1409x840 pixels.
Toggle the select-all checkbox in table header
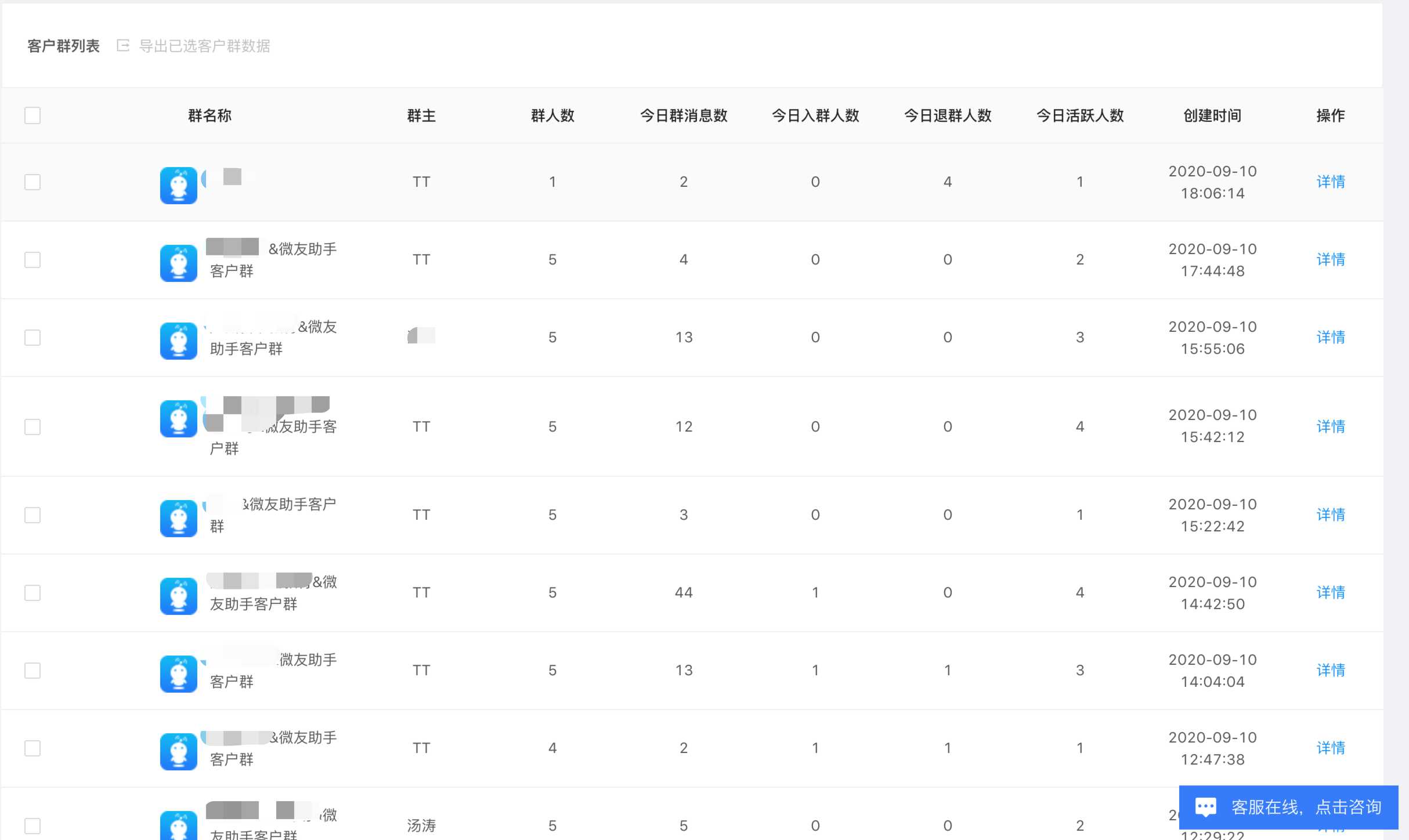[32, 115]
